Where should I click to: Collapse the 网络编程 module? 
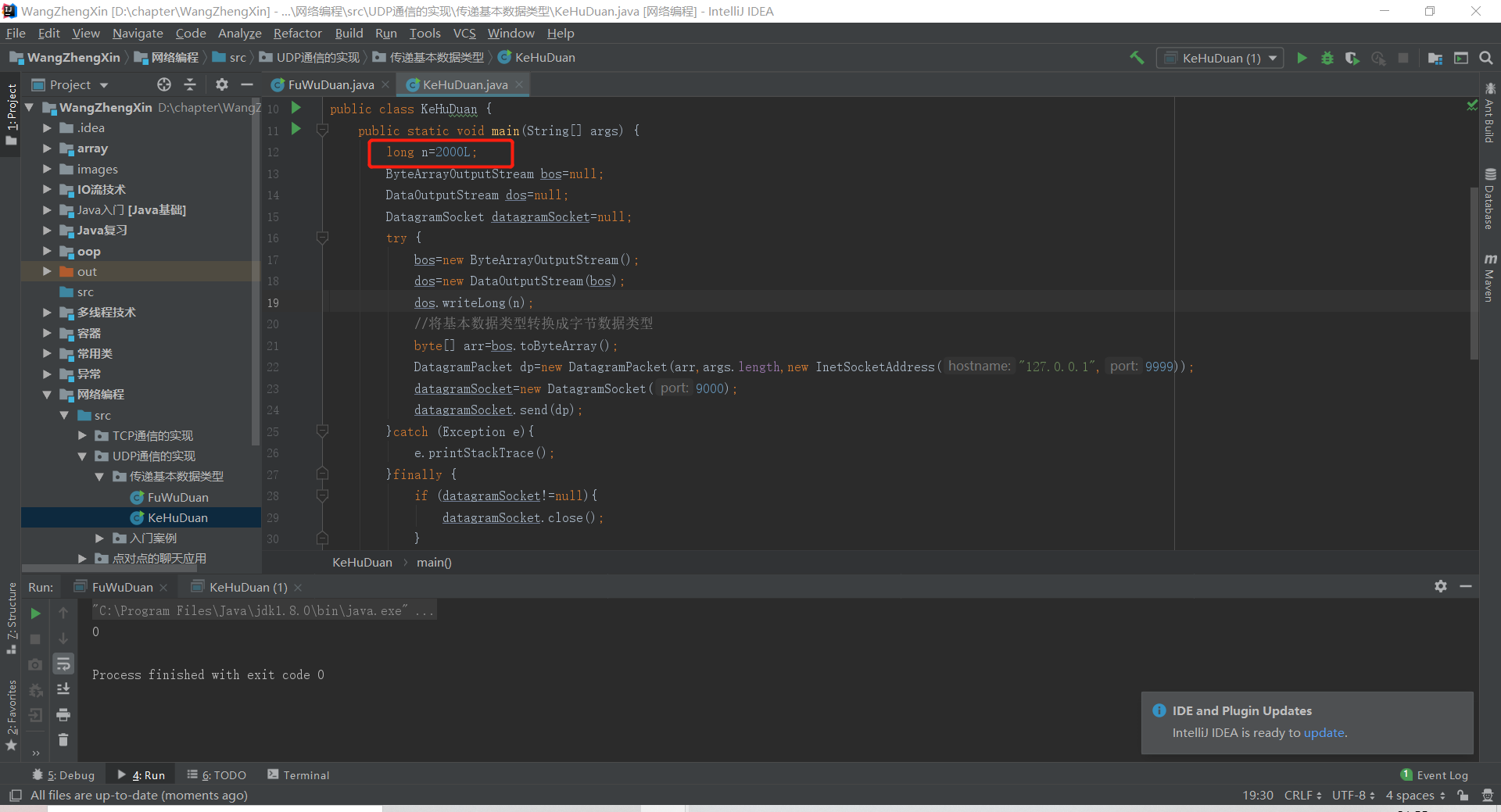(x=47, y=395)
